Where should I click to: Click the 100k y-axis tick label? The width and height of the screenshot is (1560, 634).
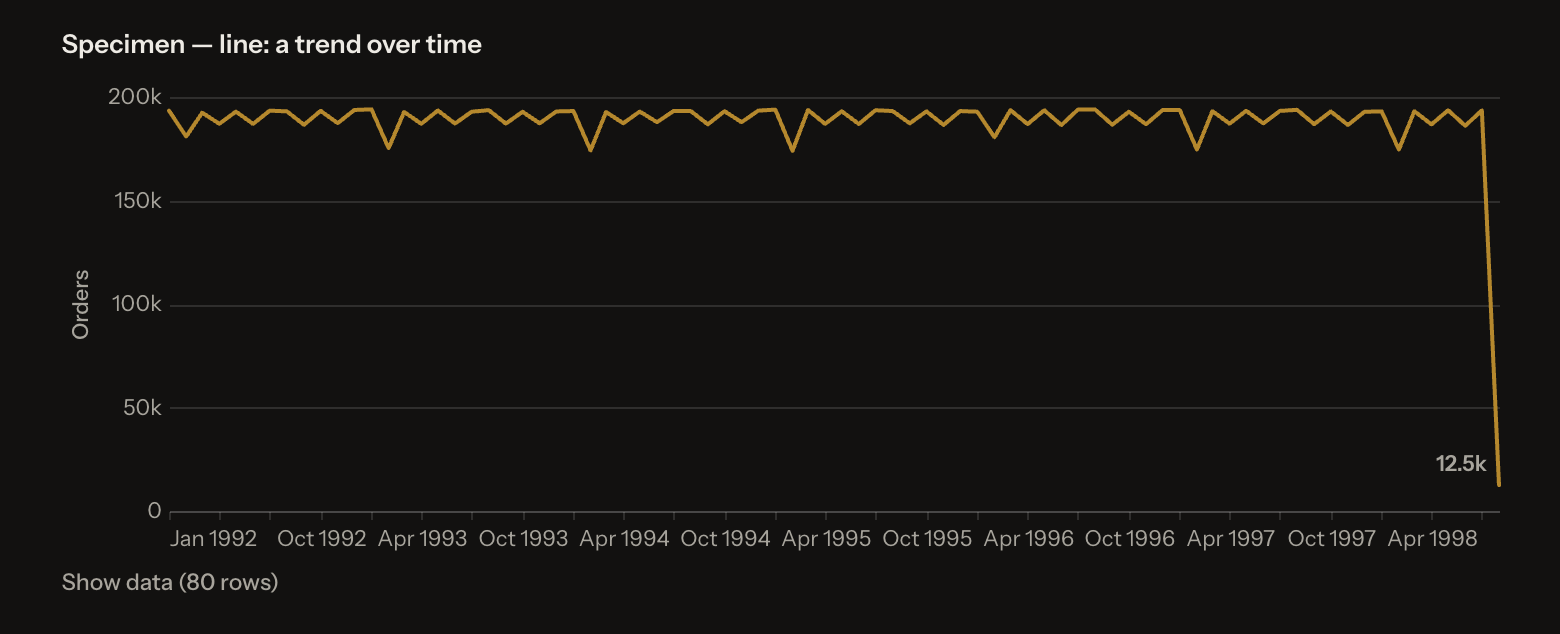point(136,305)
